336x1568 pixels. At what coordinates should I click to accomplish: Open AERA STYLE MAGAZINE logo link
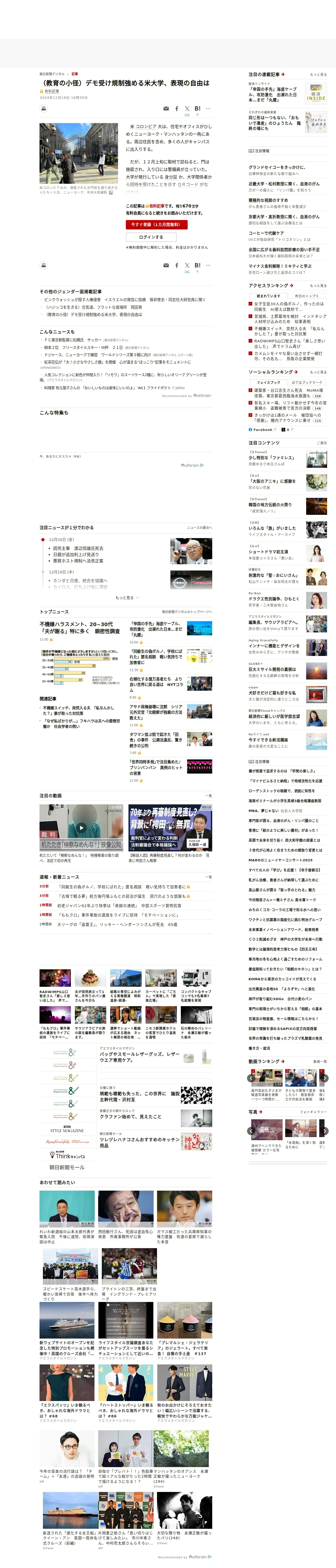tap(67, 1129)
